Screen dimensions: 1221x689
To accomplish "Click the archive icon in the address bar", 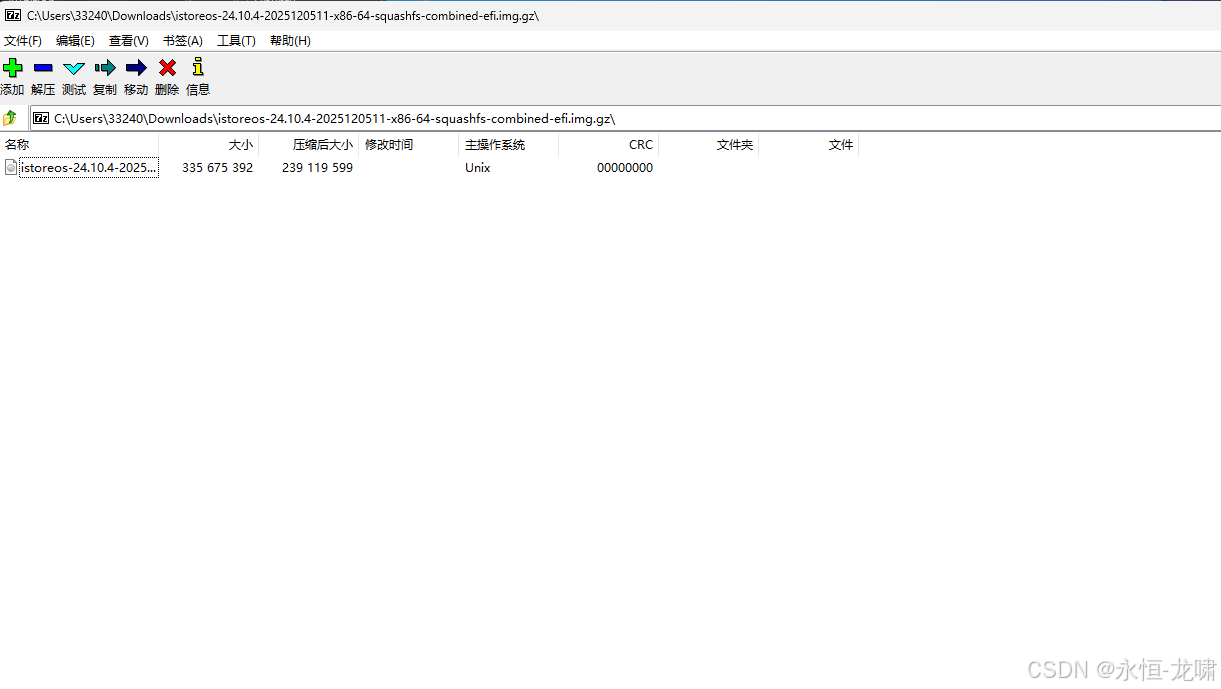I will click(x=39, y=118).
